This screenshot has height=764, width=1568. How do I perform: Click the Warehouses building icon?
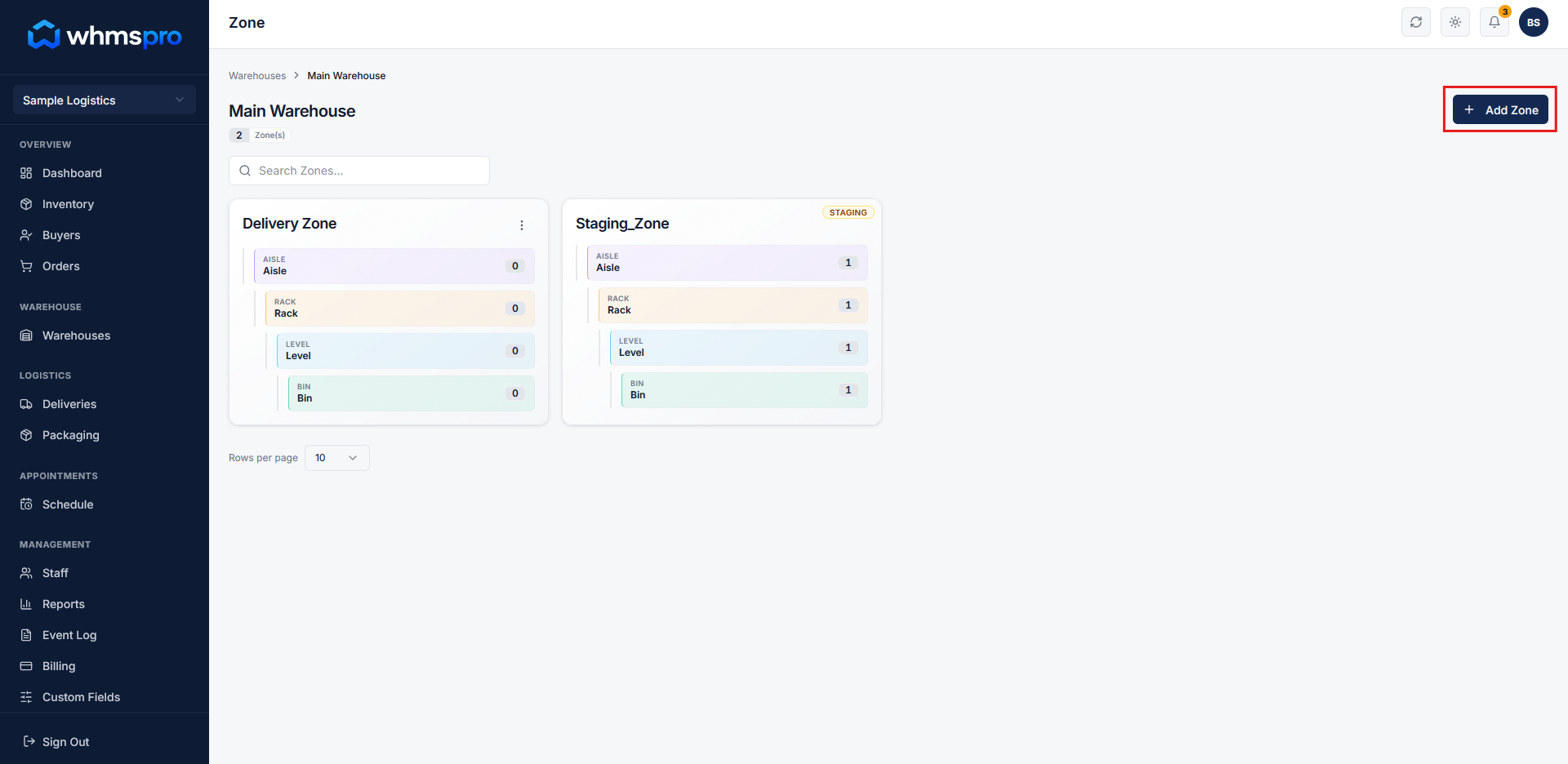click(26, 335)
